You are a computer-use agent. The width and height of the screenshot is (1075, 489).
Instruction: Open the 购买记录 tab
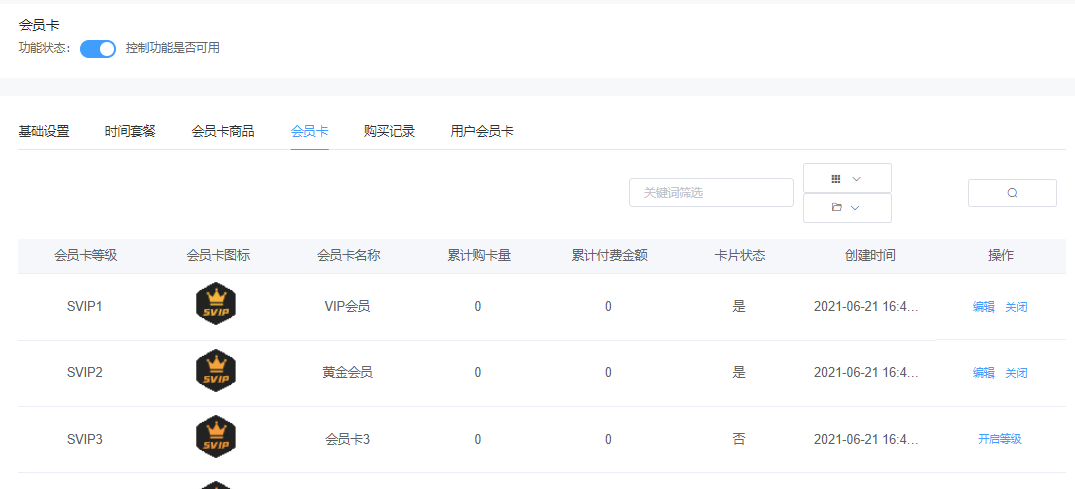389,131
